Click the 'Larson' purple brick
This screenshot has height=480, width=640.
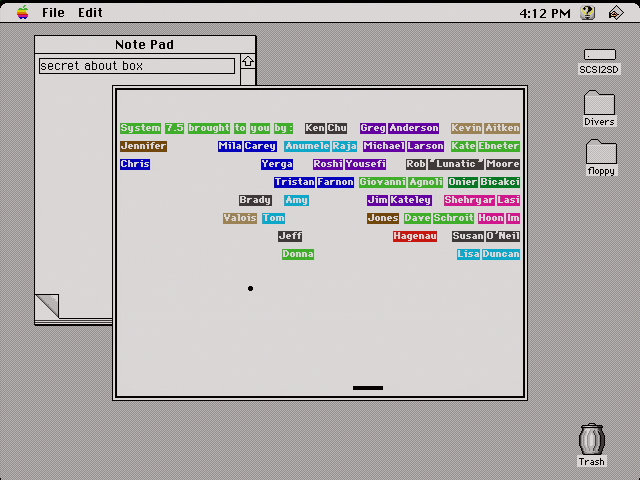425,146
